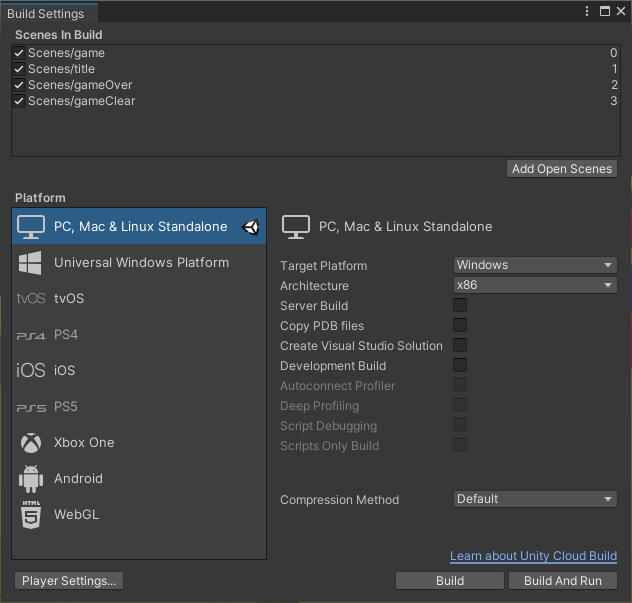Open the Learn about Unity Cloud Build link
The height and width of the screenshot is (603, 632).
click(x=533, y=556)
